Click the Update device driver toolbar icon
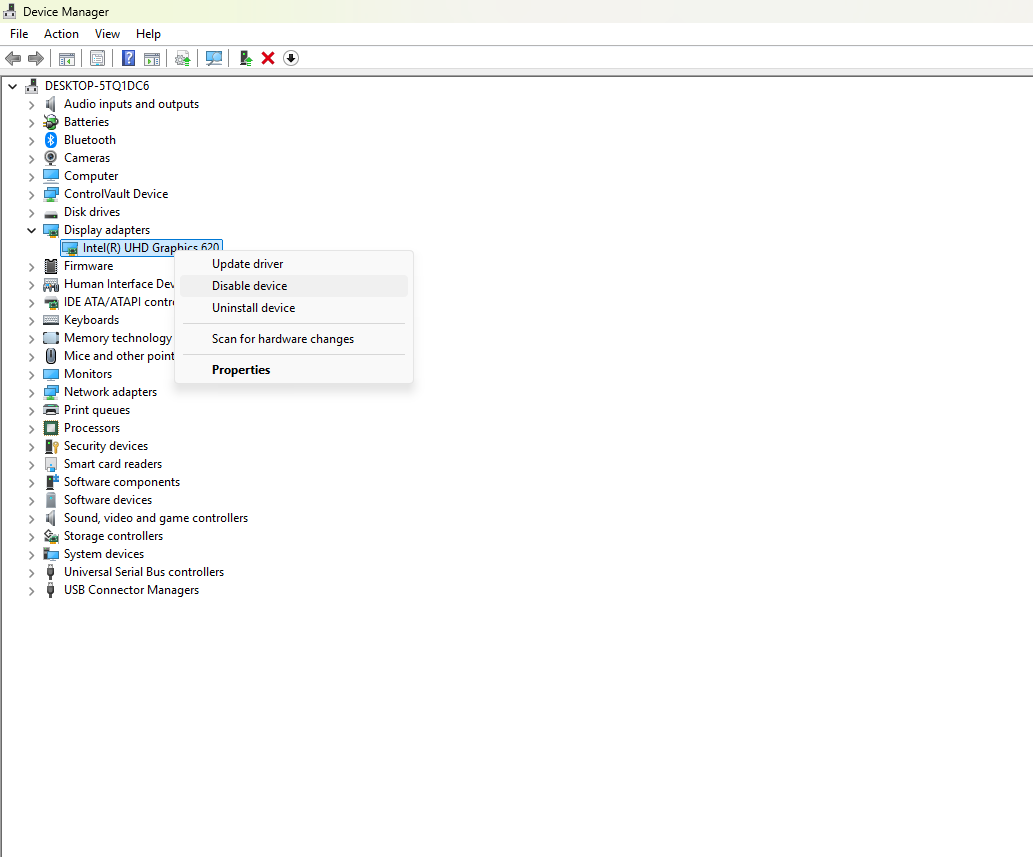 coord(246,59)
